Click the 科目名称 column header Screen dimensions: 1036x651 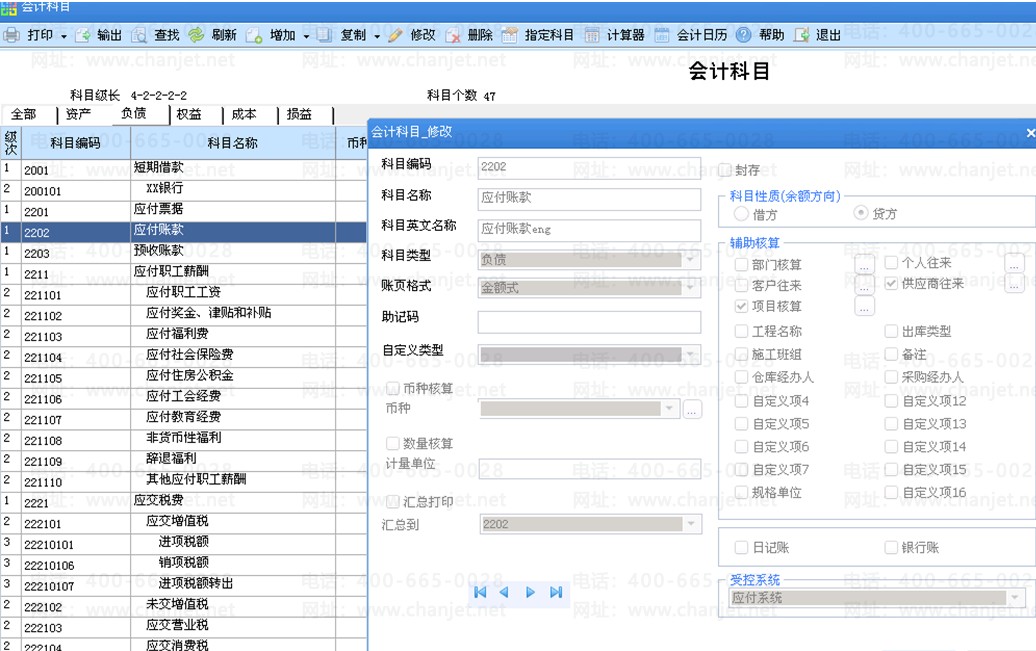[x=233, y=143]
